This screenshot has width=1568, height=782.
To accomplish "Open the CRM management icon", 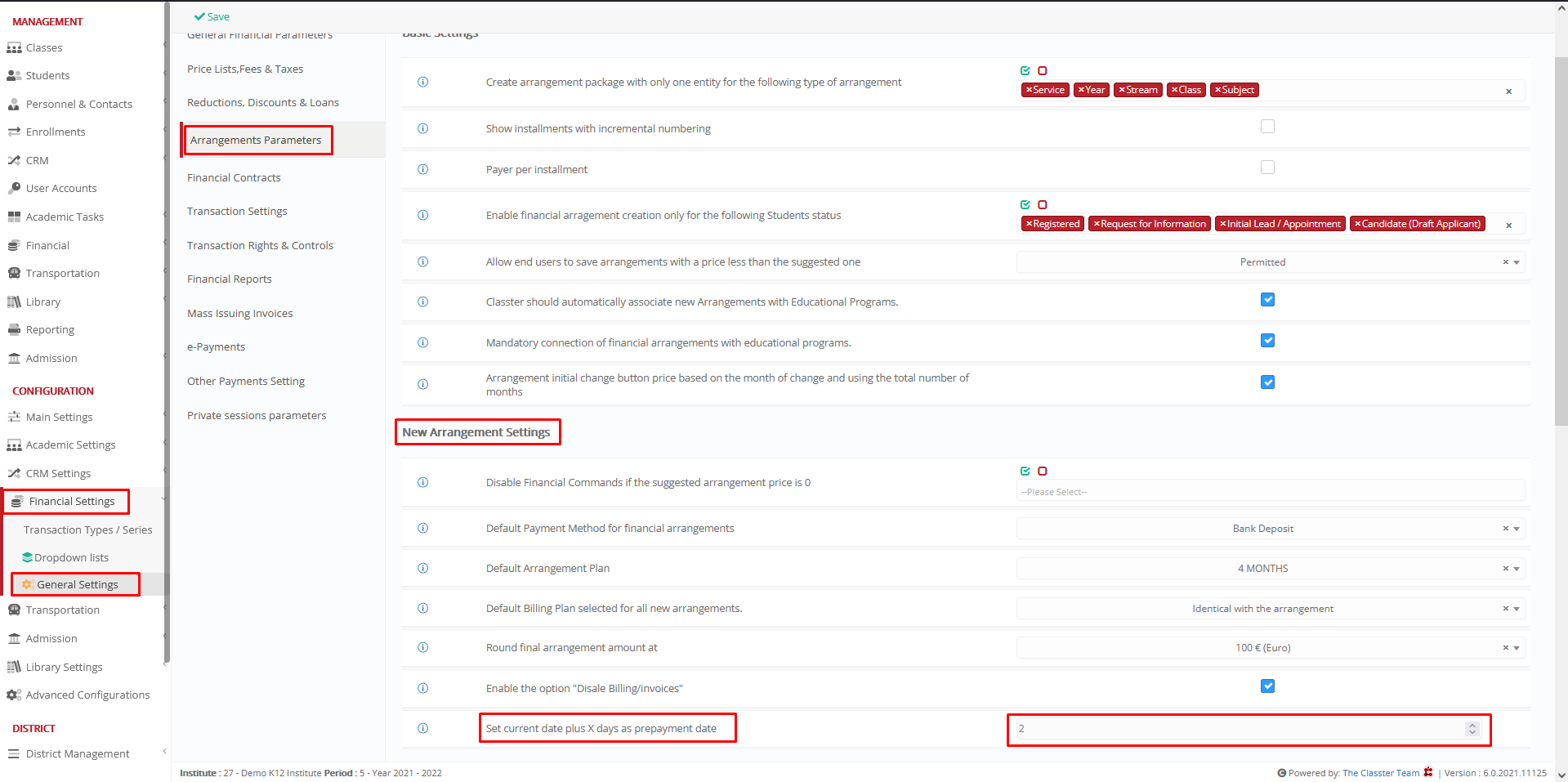I will pyautogui.click(x=14, y=161).
